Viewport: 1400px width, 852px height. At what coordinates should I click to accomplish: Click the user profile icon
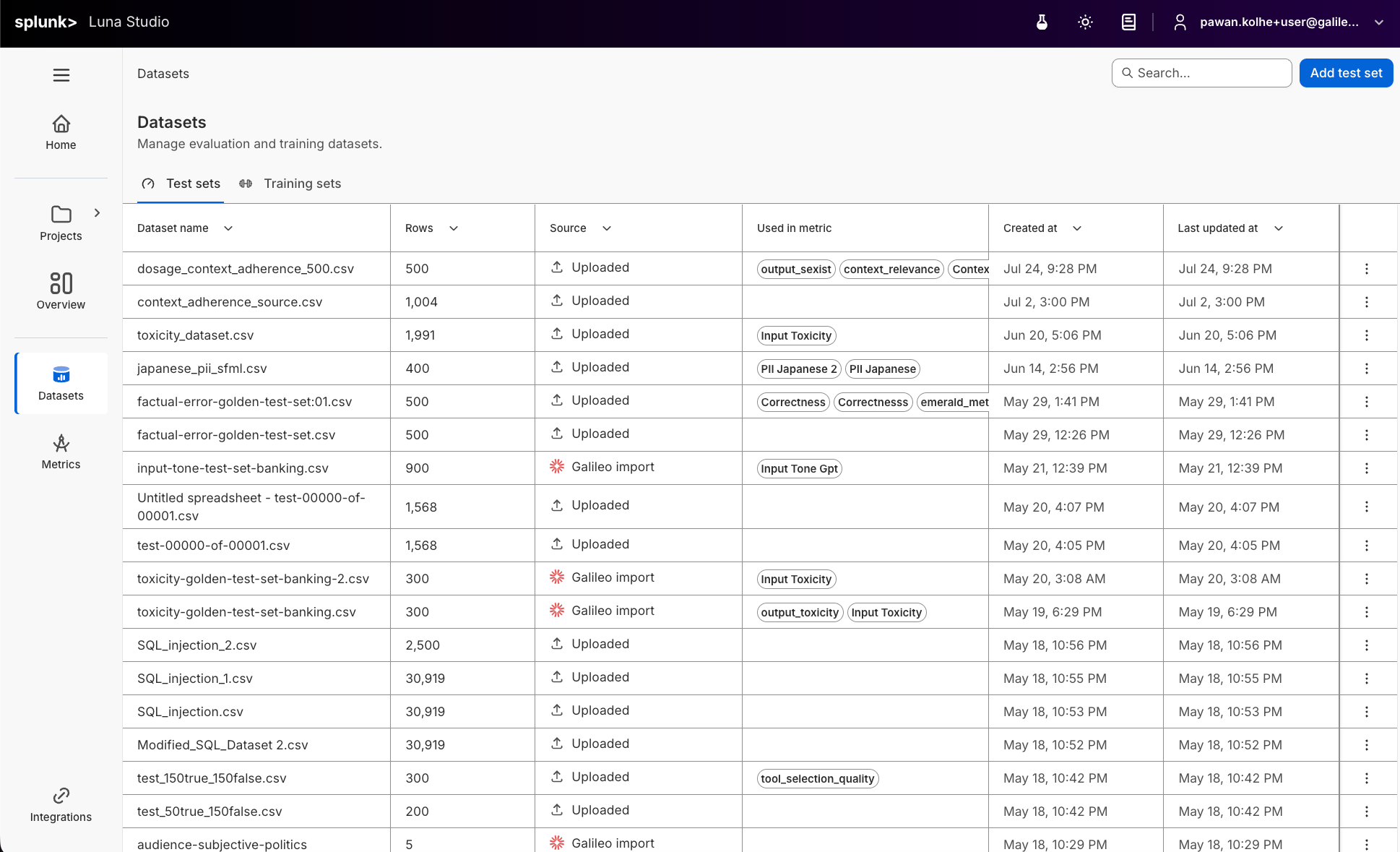click(1180, 22)
